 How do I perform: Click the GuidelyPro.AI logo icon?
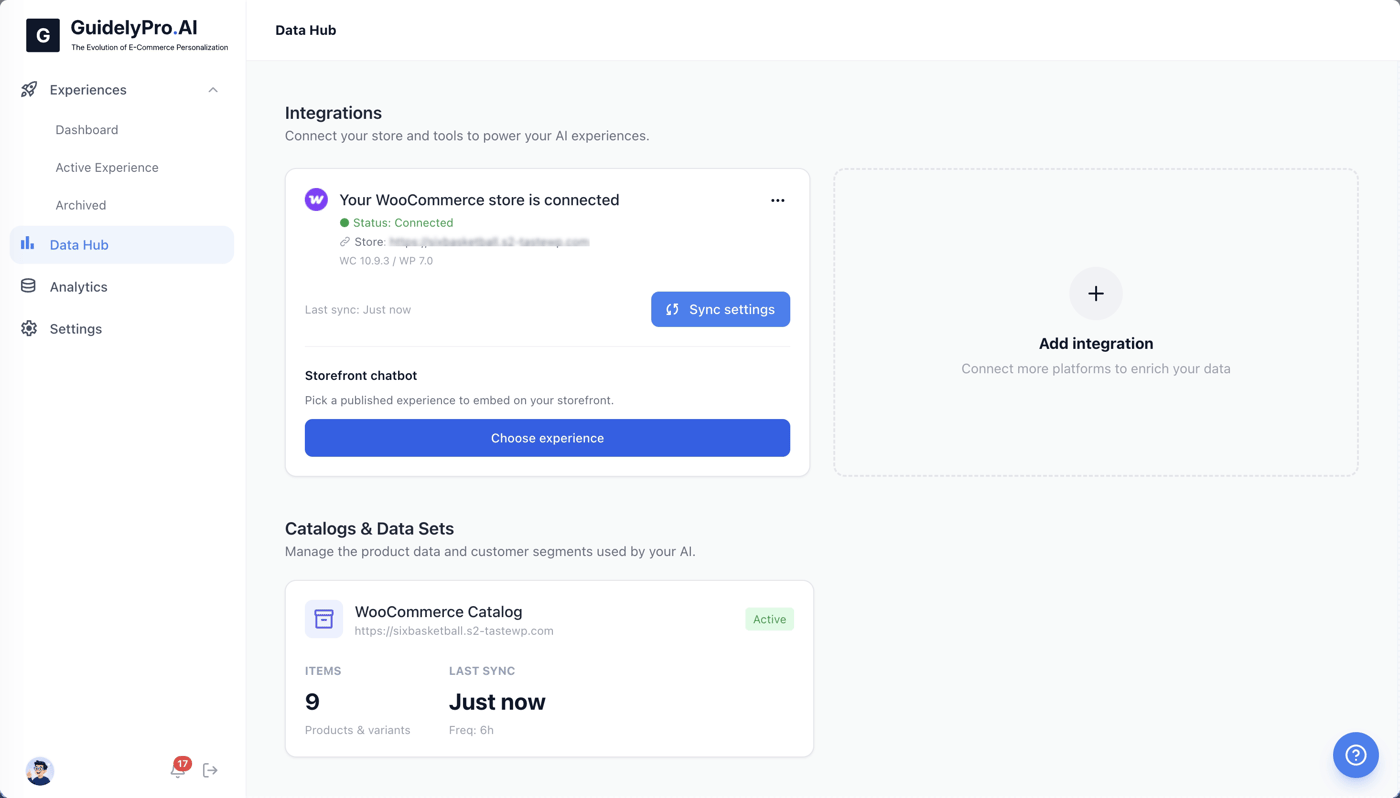coord(43,35)
